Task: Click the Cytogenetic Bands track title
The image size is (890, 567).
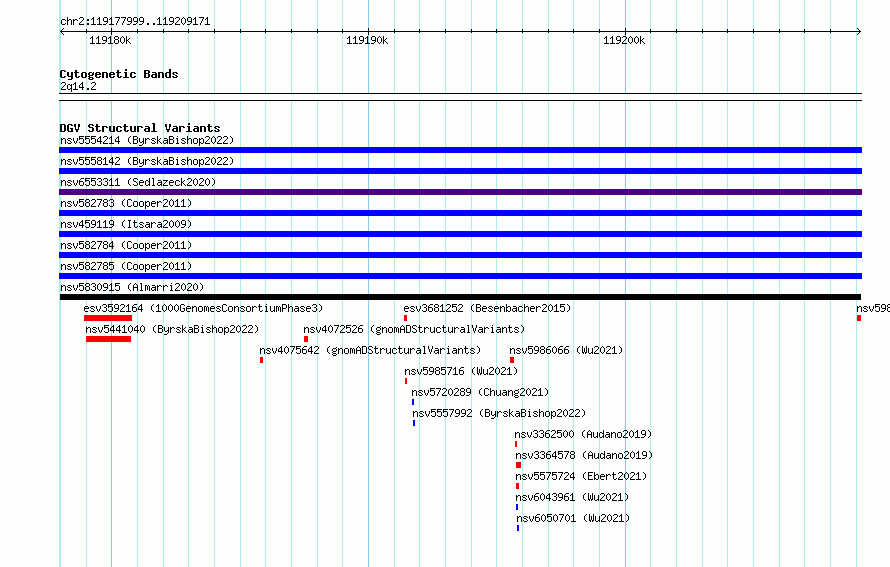Action: pyautogui.click(x=119, y=74)
